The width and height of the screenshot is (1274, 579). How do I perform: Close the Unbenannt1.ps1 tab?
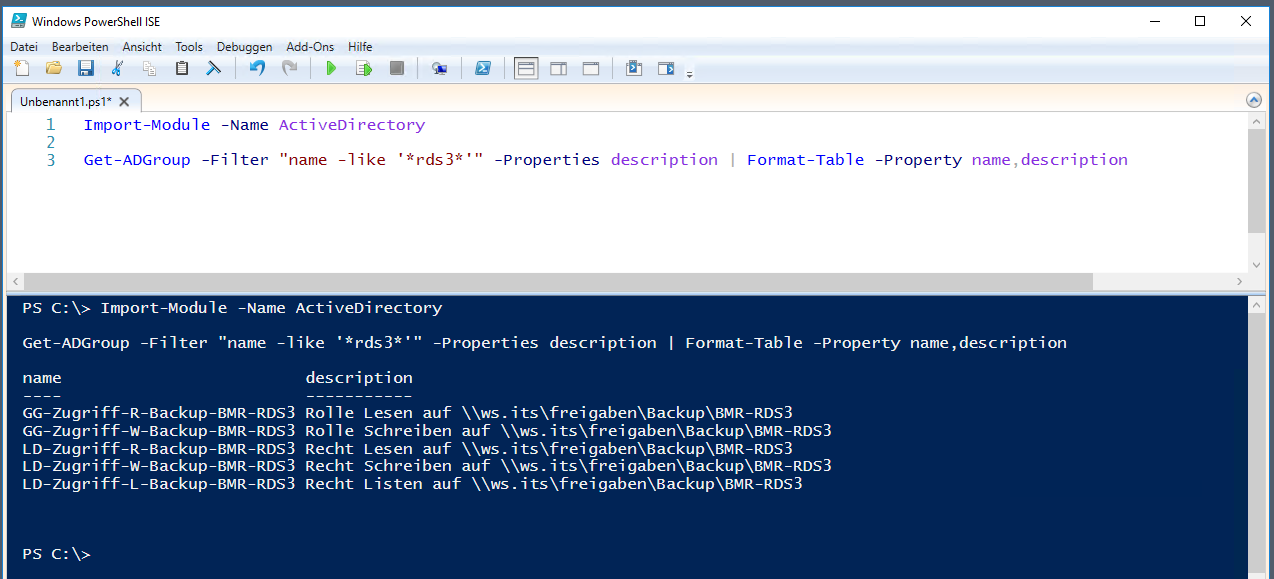pos(125,101)
